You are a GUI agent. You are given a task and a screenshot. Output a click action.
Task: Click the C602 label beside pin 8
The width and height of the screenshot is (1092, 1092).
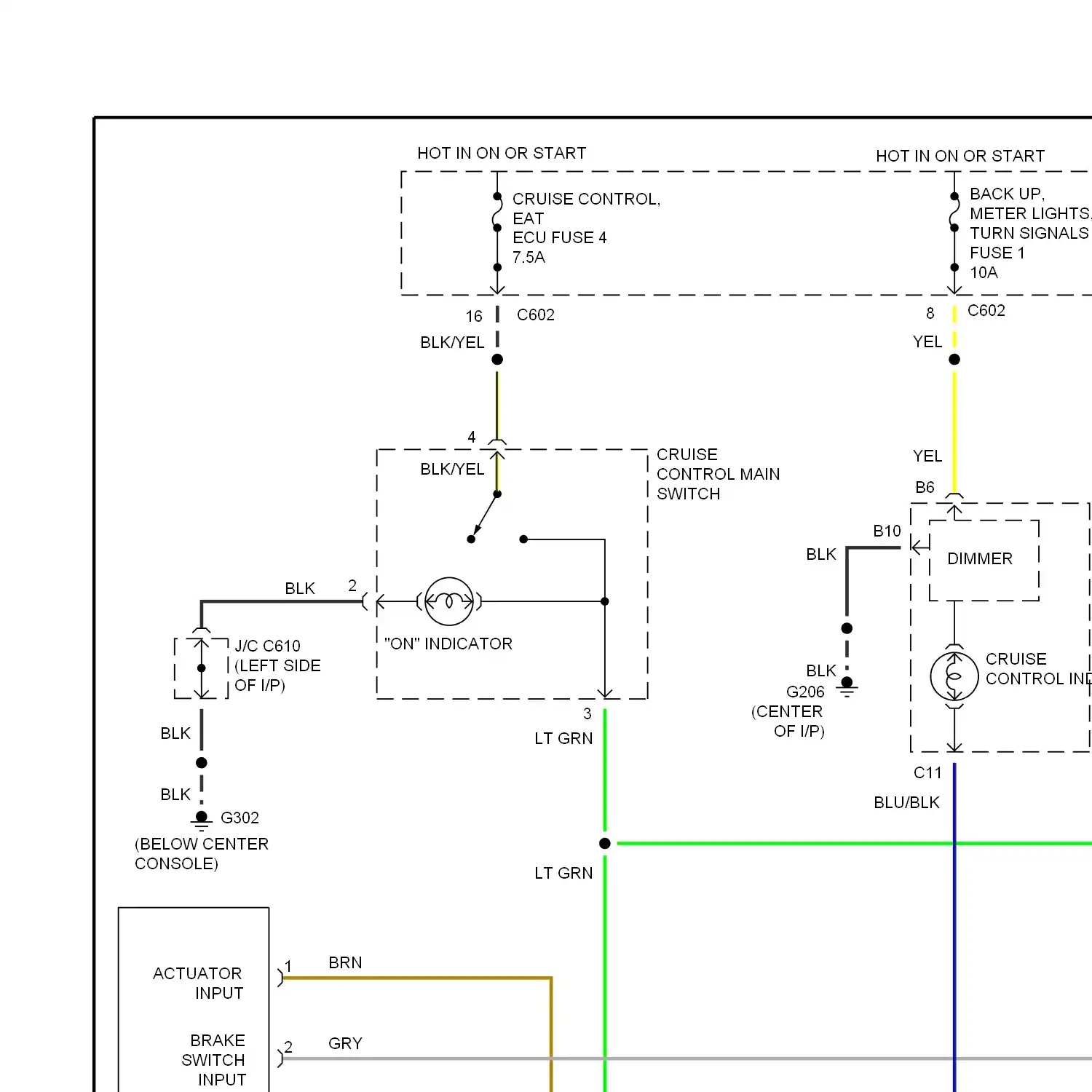click(x=986, y=310)
